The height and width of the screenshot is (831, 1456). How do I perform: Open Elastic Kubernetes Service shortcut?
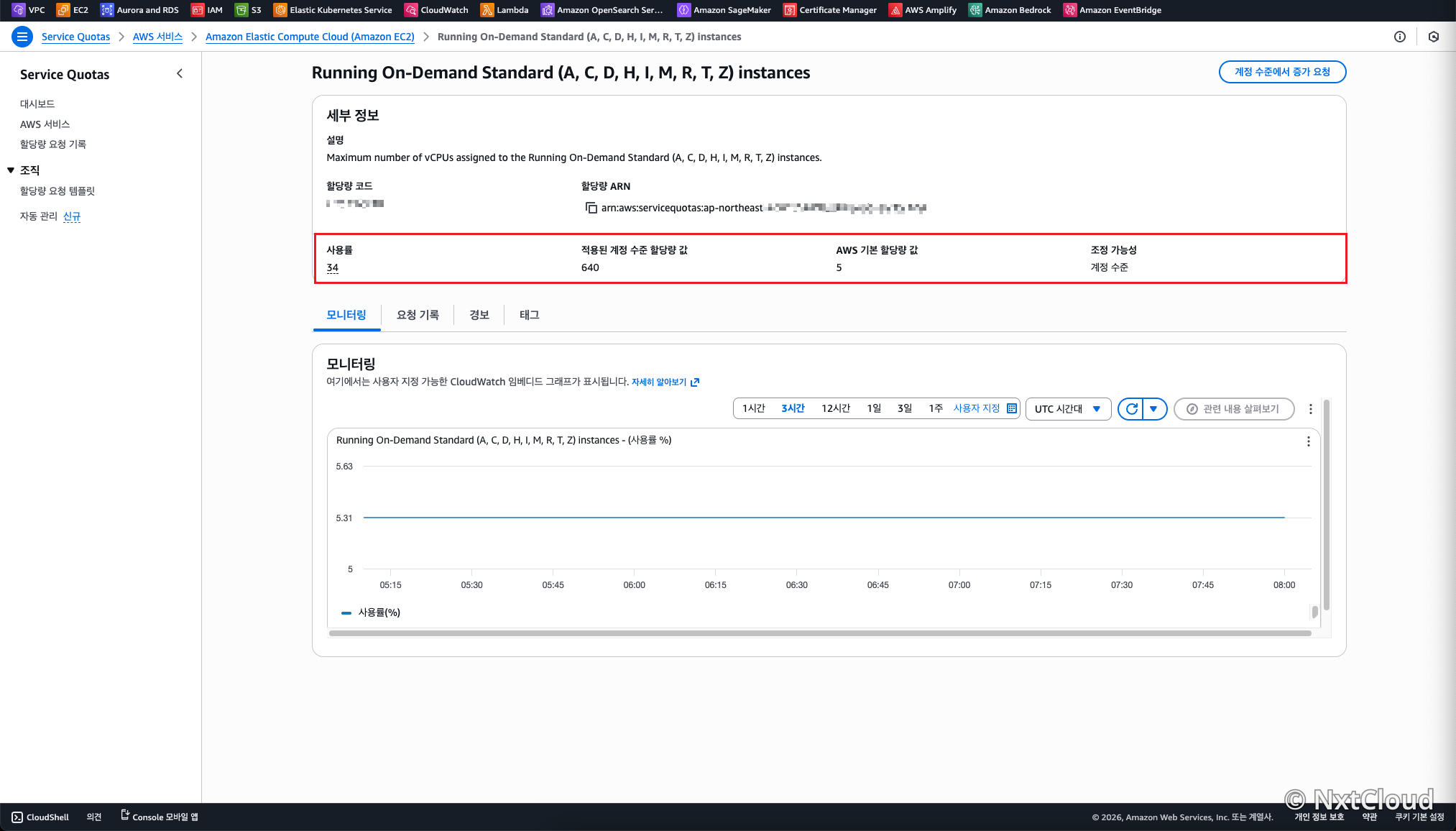(333, 10)
